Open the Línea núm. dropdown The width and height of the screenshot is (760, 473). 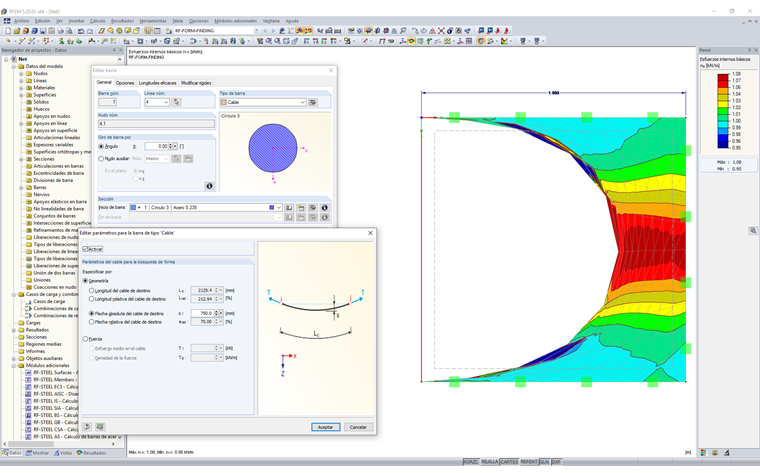click(x=166, y=102)
